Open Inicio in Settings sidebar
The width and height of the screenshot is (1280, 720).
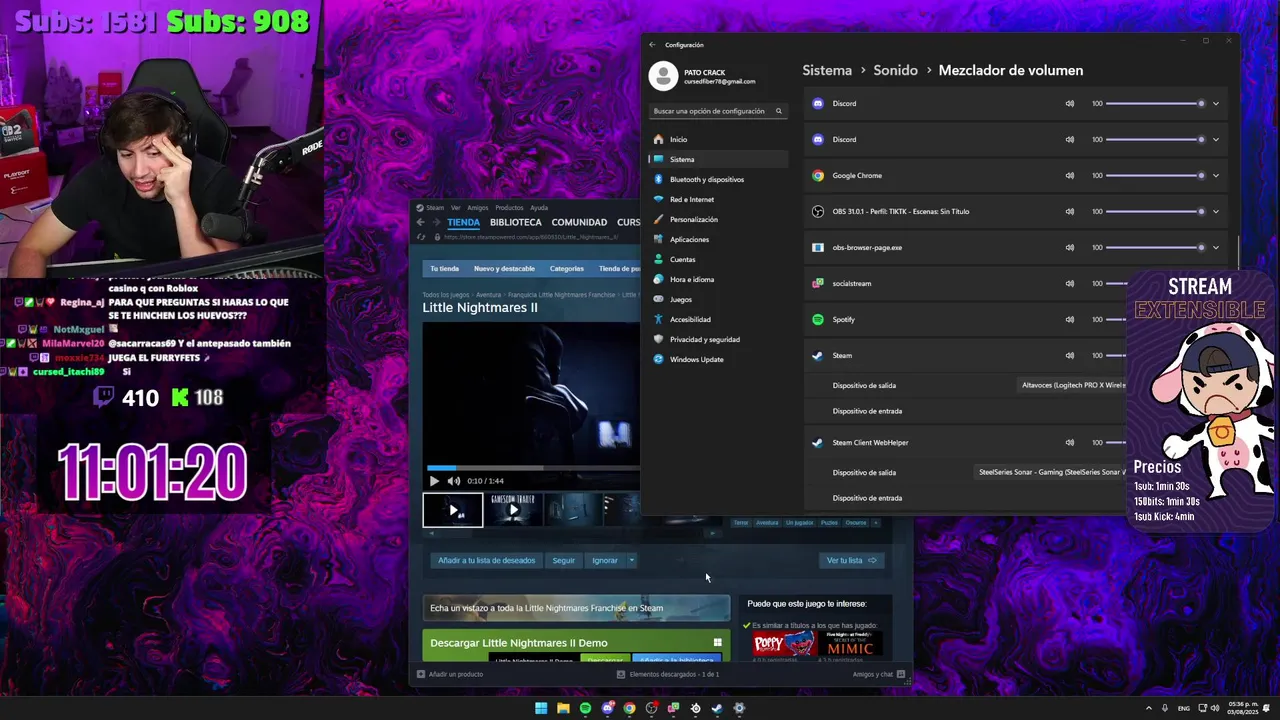(718, 139)
